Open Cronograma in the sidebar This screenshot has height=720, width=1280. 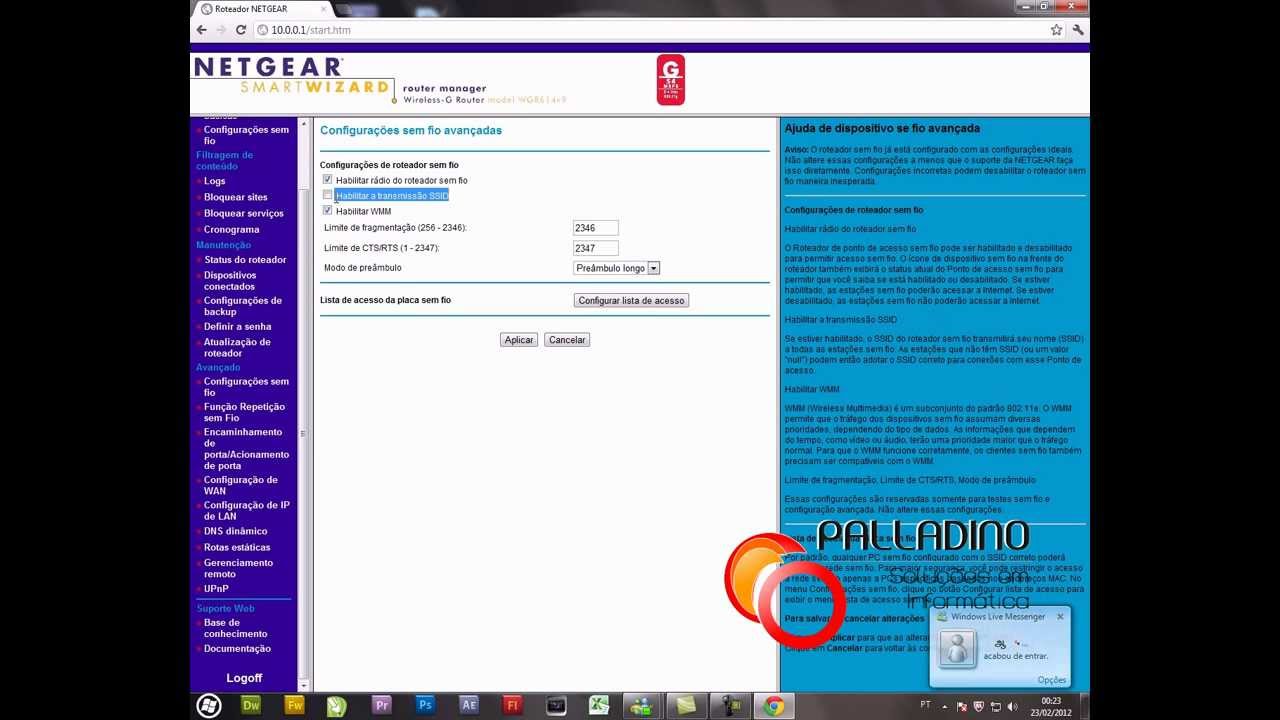(232, 229)
